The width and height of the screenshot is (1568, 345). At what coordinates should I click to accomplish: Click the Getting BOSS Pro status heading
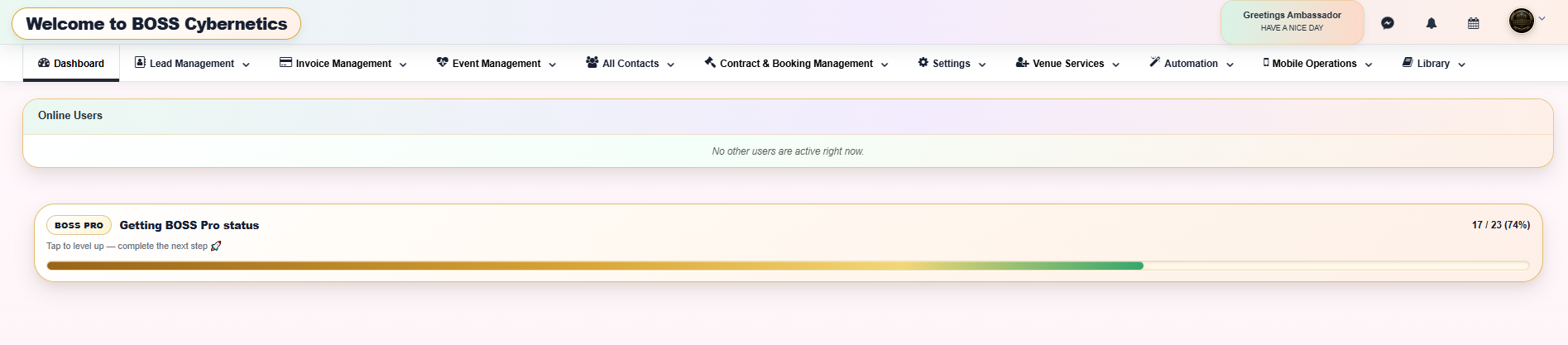tap(189, 225)
